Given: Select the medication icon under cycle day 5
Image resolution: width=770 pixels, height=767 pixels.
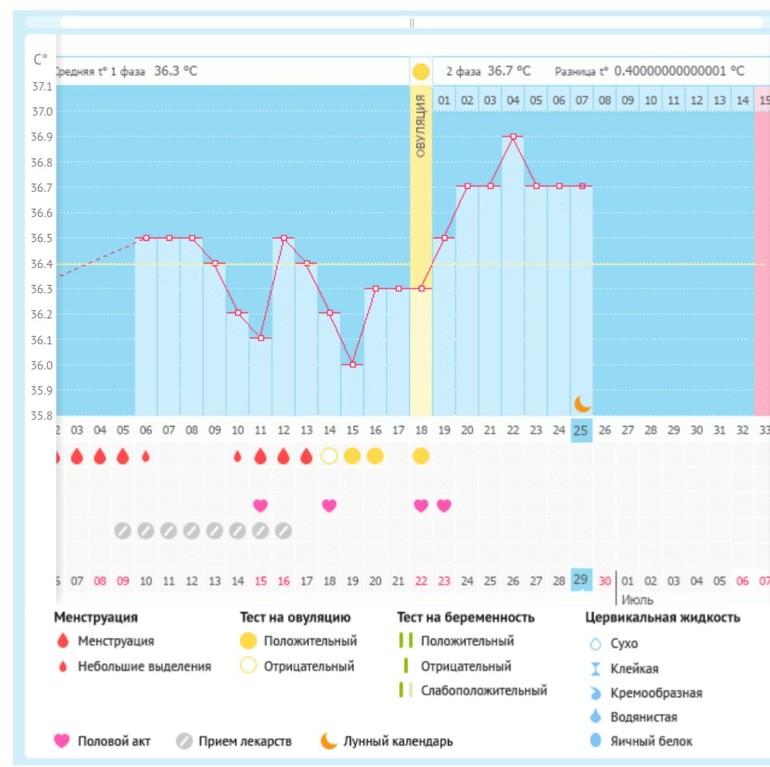Looking at the screenshot, I should click(122, 530).
